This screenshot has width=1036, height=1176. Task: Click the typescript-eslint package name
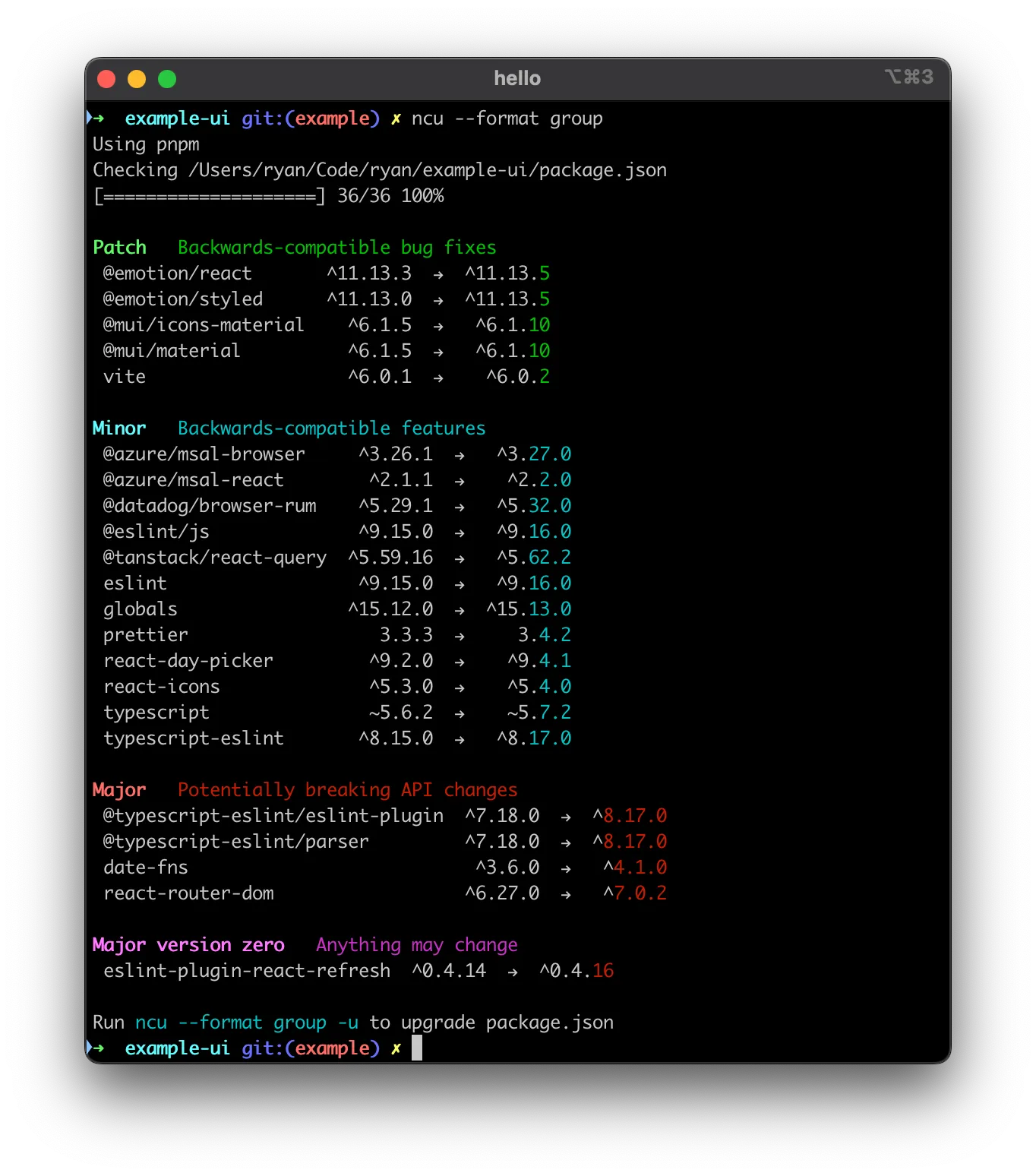point(194,738)
